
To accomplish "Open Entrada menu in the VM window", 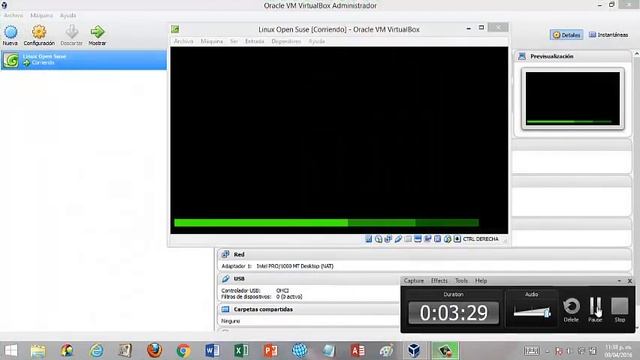I will pos(254,41).
